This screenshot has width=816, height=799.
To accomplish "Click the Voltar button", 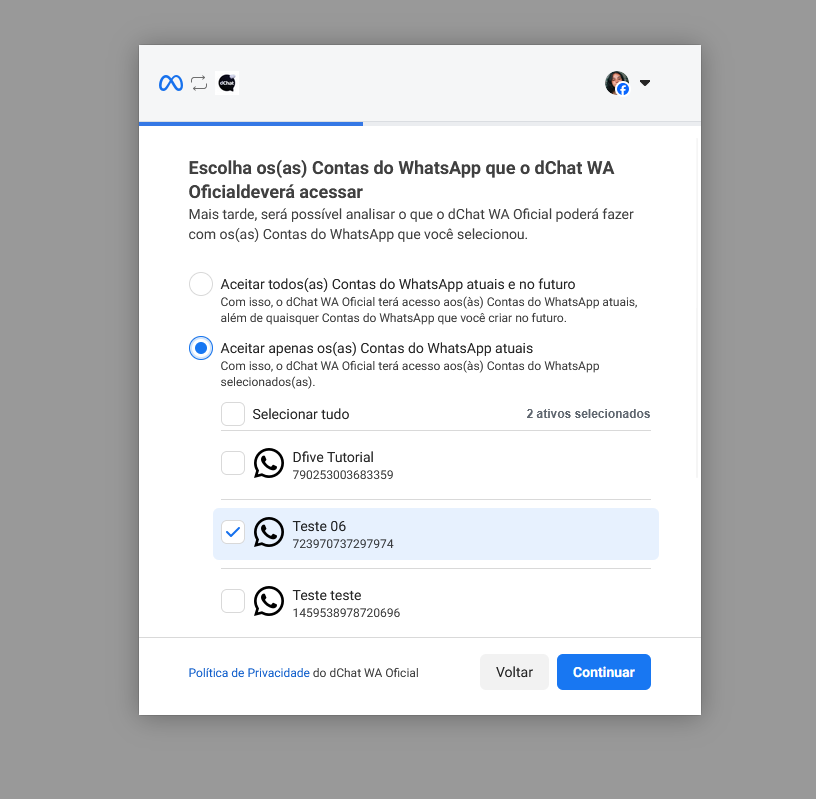I will (x=514, y=672).
